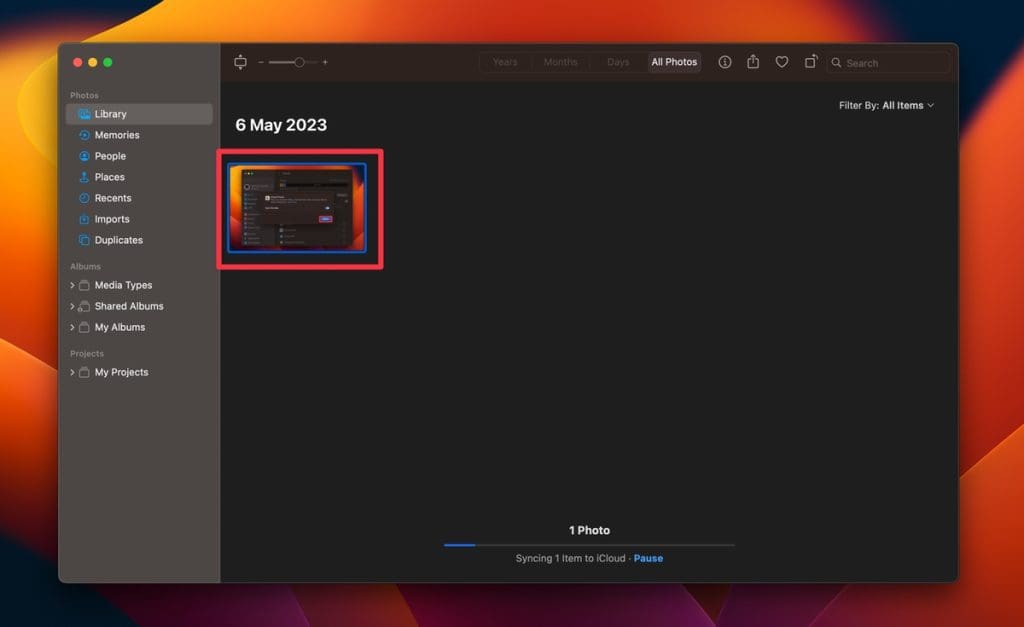Click the 1 Photo count label
This screenshot has width=1024, height=627.
(x=589, y=530)
